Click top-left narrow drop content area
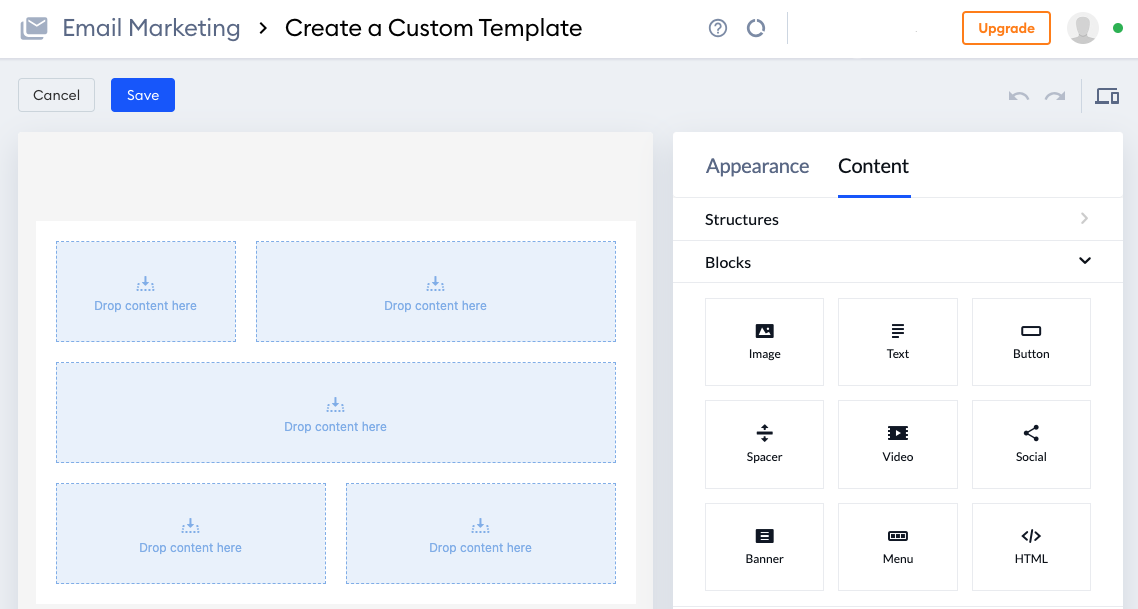 tap(146, 291)
